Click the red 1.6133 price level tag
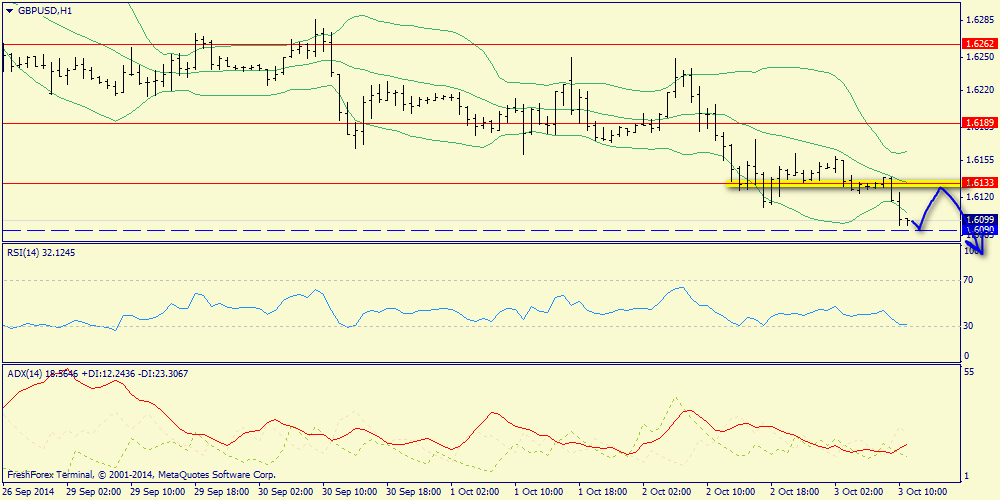This screenshot has width=1000, height=500. click(x=978, y=183)
